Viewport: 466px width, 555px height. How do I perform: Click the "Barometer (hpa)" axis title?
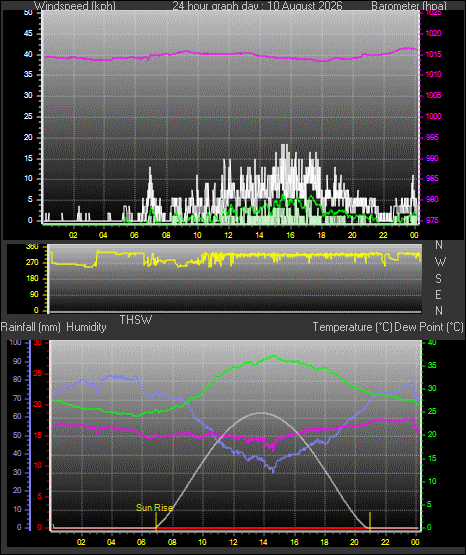pos(409,6)
